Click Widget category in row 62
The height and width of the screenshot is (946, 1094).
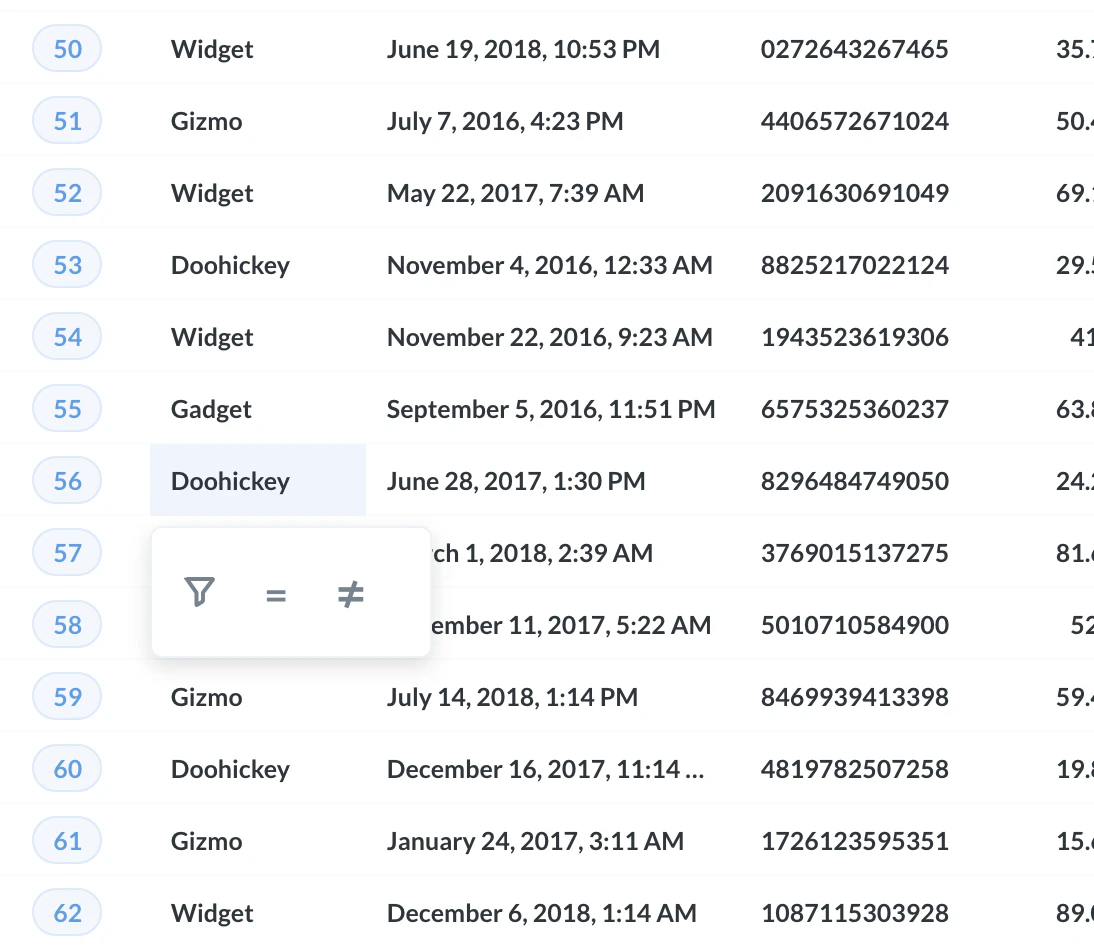[x=212, y=913]
